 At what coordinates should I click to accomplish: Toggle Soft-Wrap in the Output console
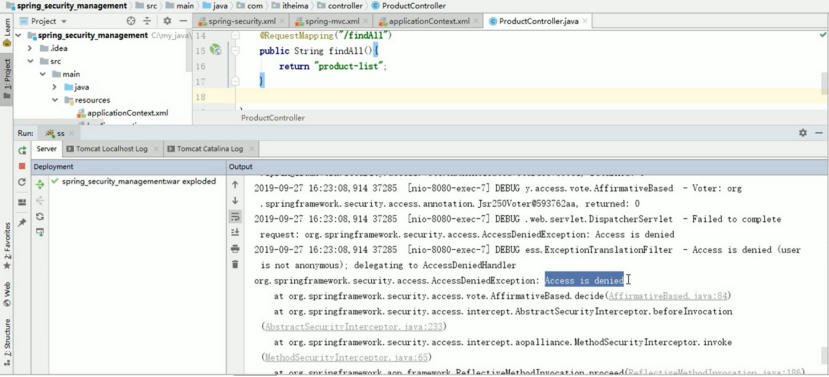coord(235,216)
